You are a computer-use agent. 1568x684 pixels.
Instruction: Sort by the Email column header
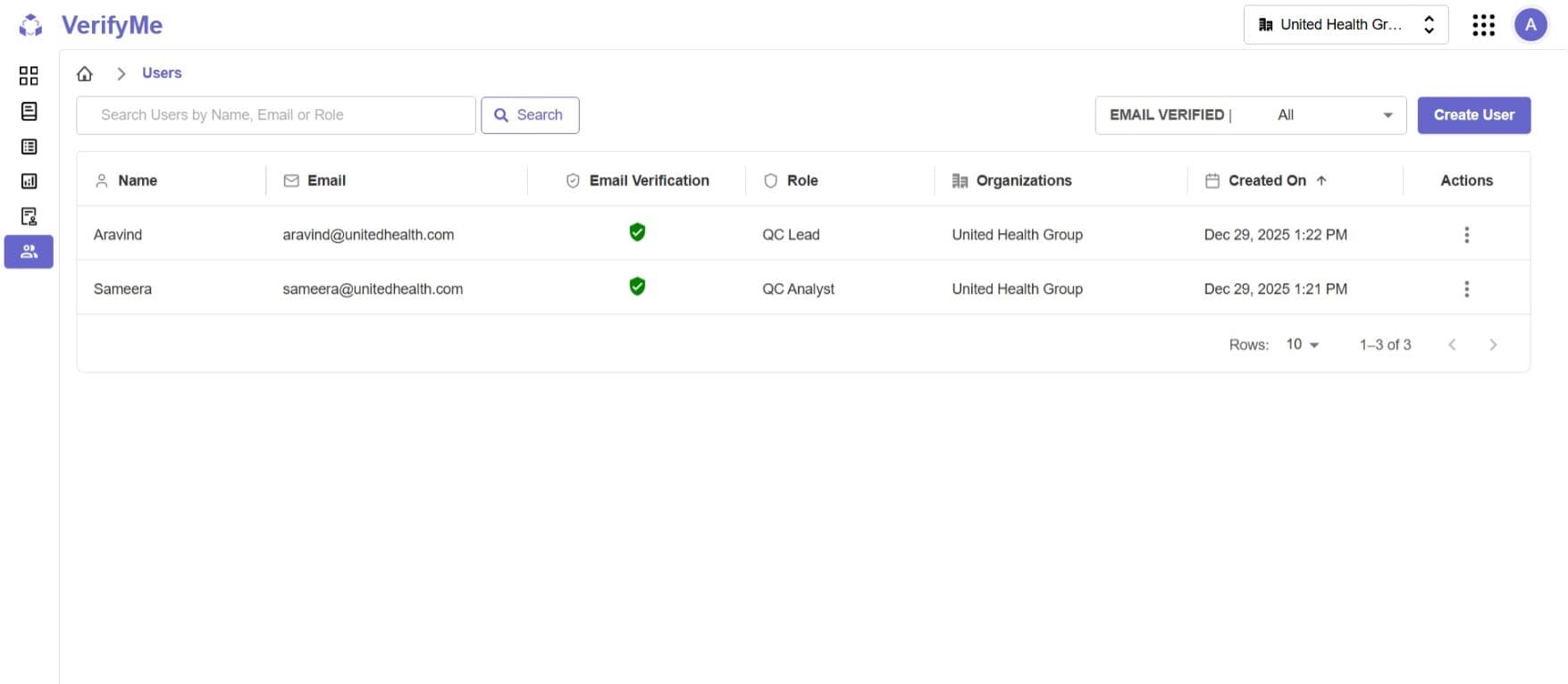pyautogui.click(x=326, y=180)
